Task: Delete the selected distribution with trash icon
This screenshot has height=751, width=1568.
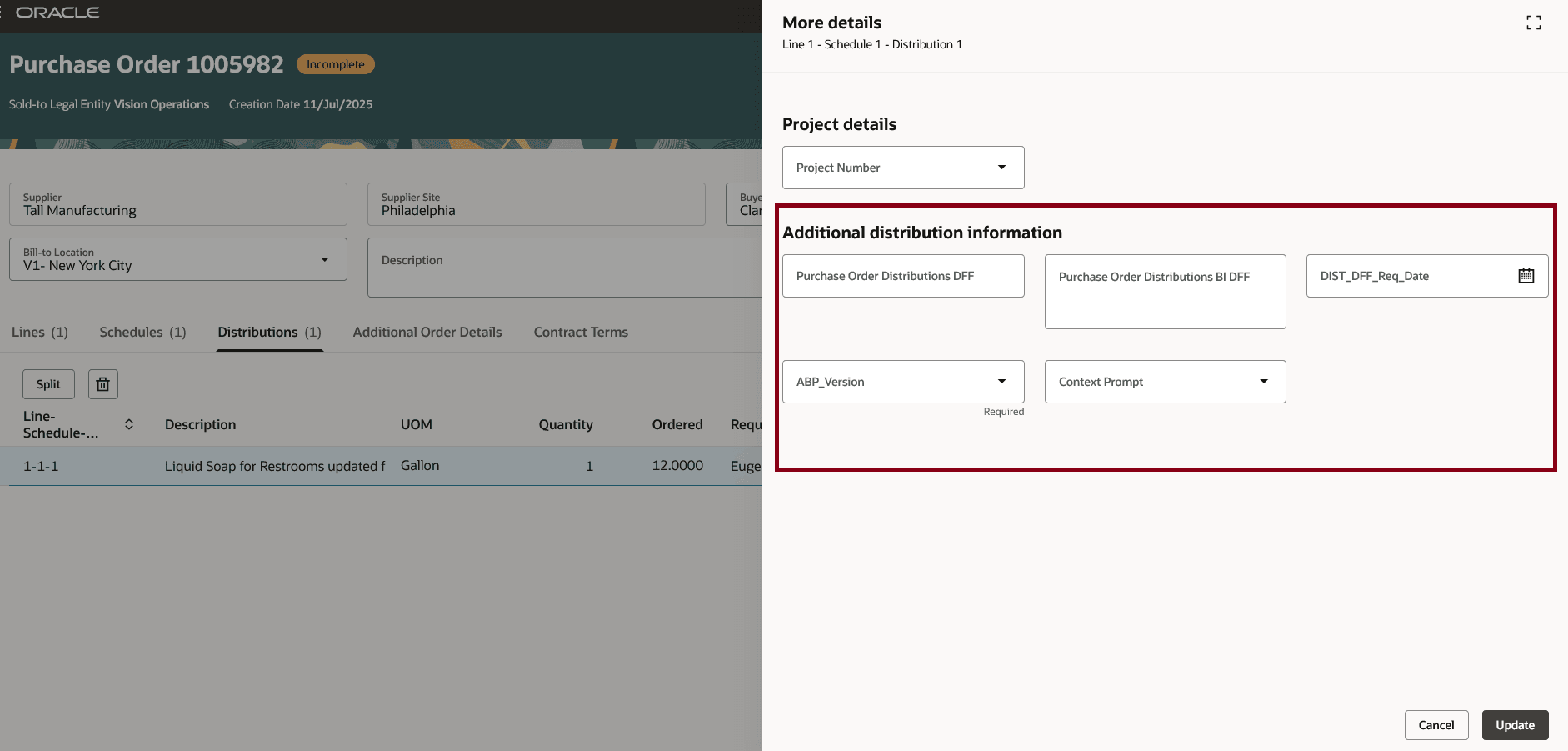Action: click(103, 384)
